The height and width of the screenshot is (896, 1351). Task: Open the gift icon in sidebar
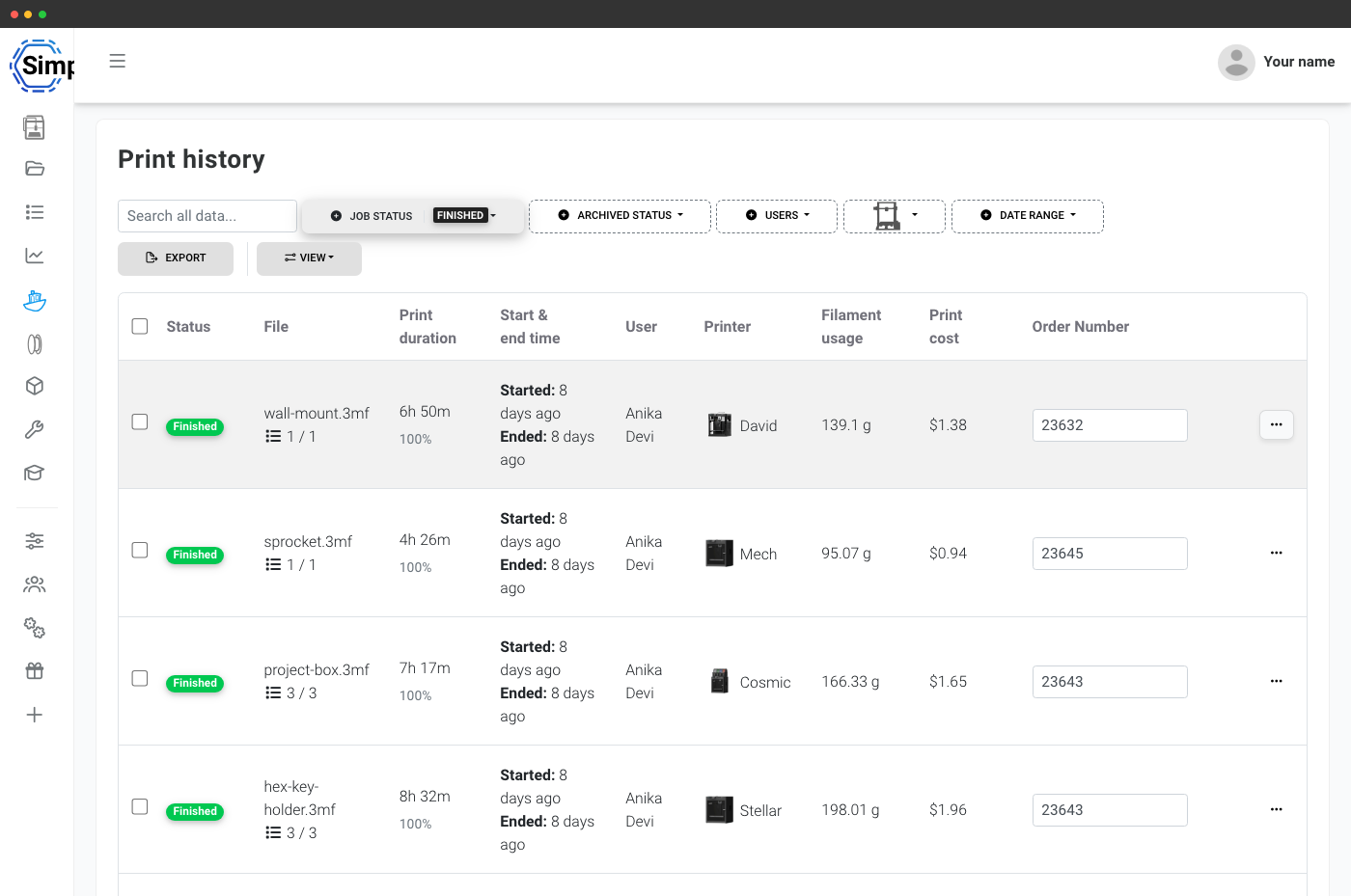(35, 671)
